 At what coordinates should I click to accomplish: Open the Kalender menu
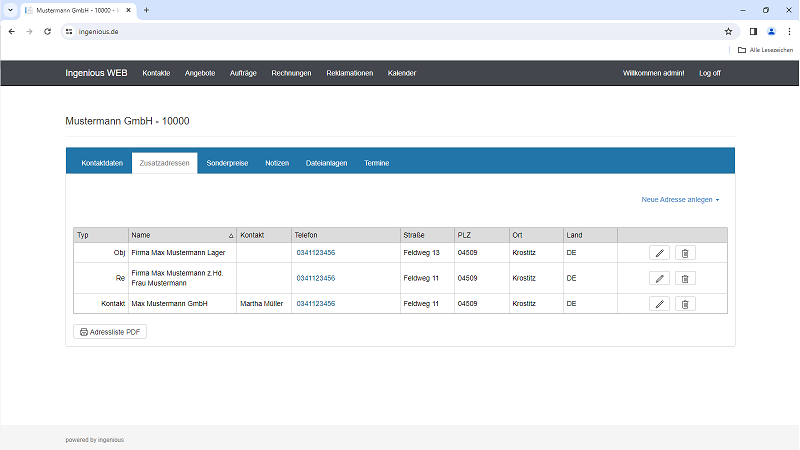[x=402, y=73]
